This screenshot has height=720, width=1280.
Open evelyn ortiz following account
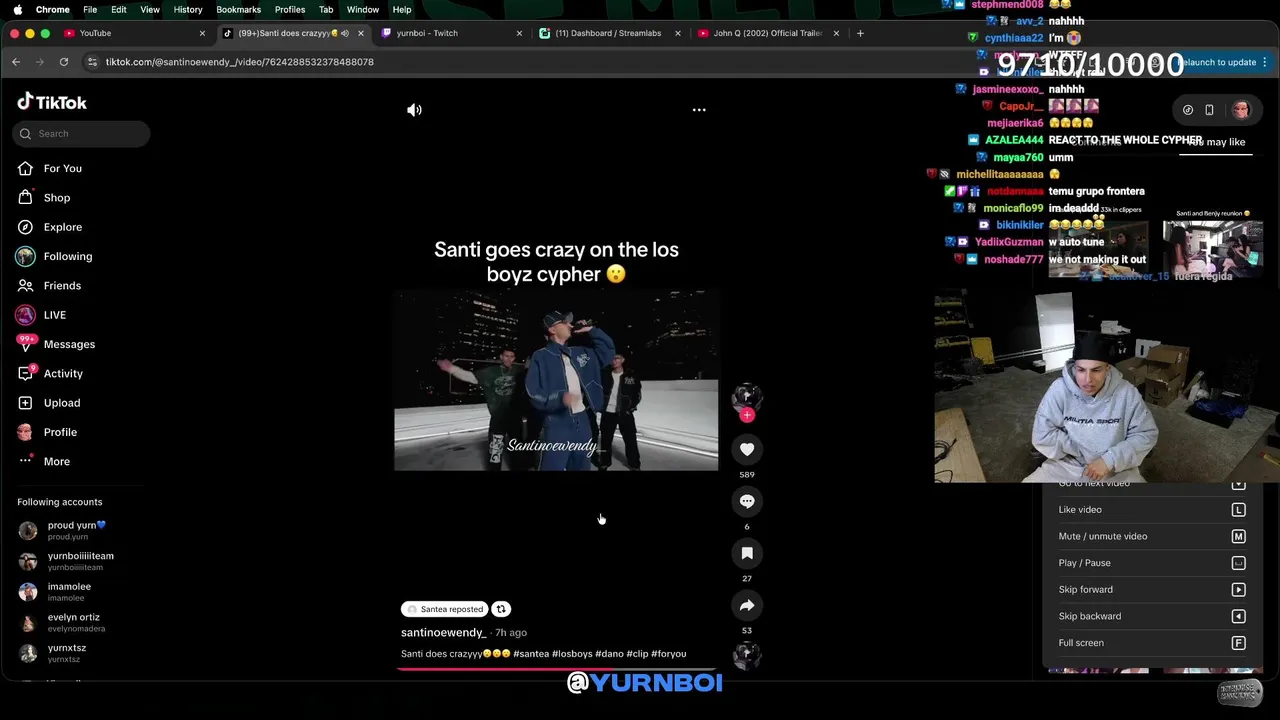click(x=61, y=623)
